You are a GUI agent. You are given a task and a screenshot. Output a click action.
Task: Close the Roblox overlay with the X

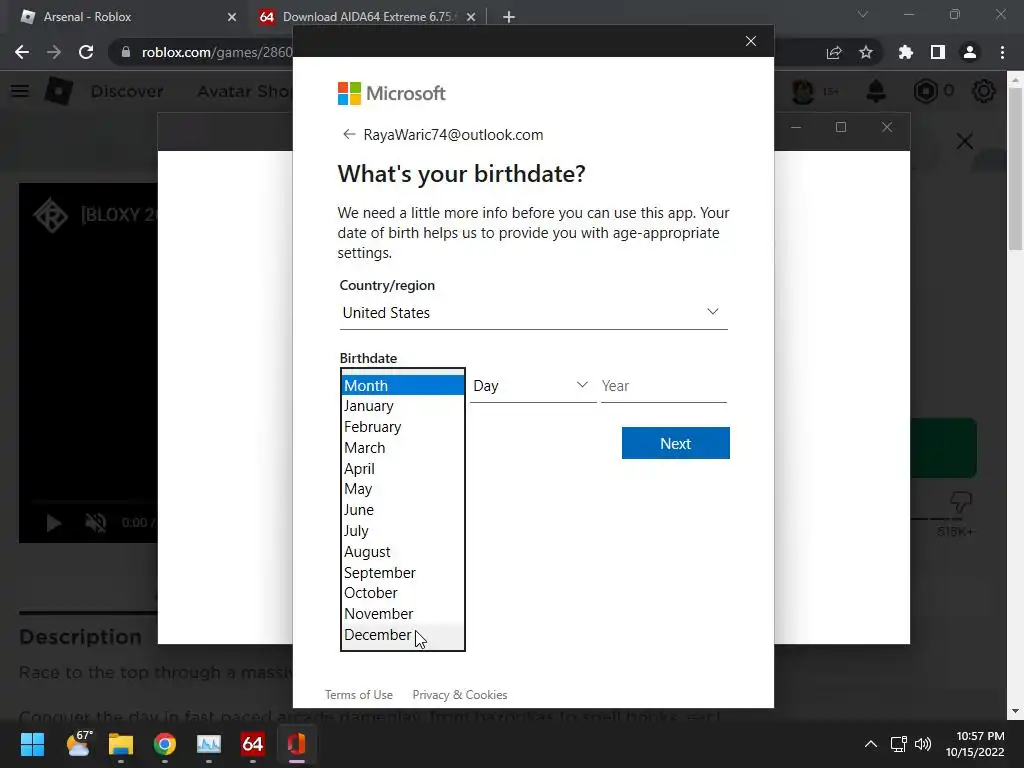(965, 141)
